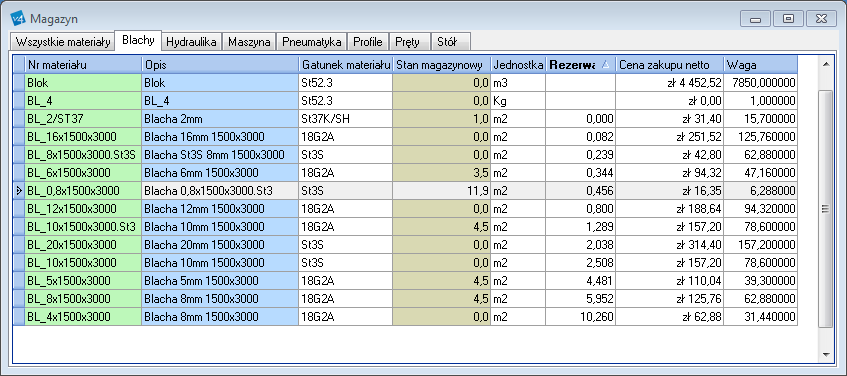Switch to the Pręty tab
Viewport: 847px width, 376px height.
(410, 42)
